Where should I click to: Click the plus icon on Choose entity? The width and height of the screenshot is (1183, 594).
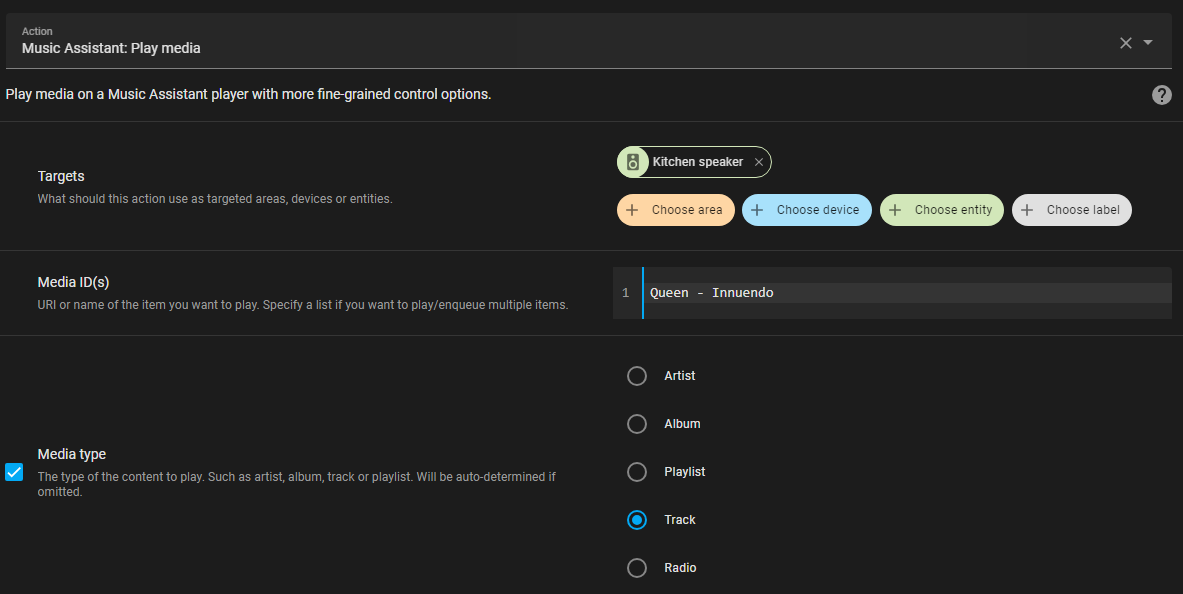[895, 210]
